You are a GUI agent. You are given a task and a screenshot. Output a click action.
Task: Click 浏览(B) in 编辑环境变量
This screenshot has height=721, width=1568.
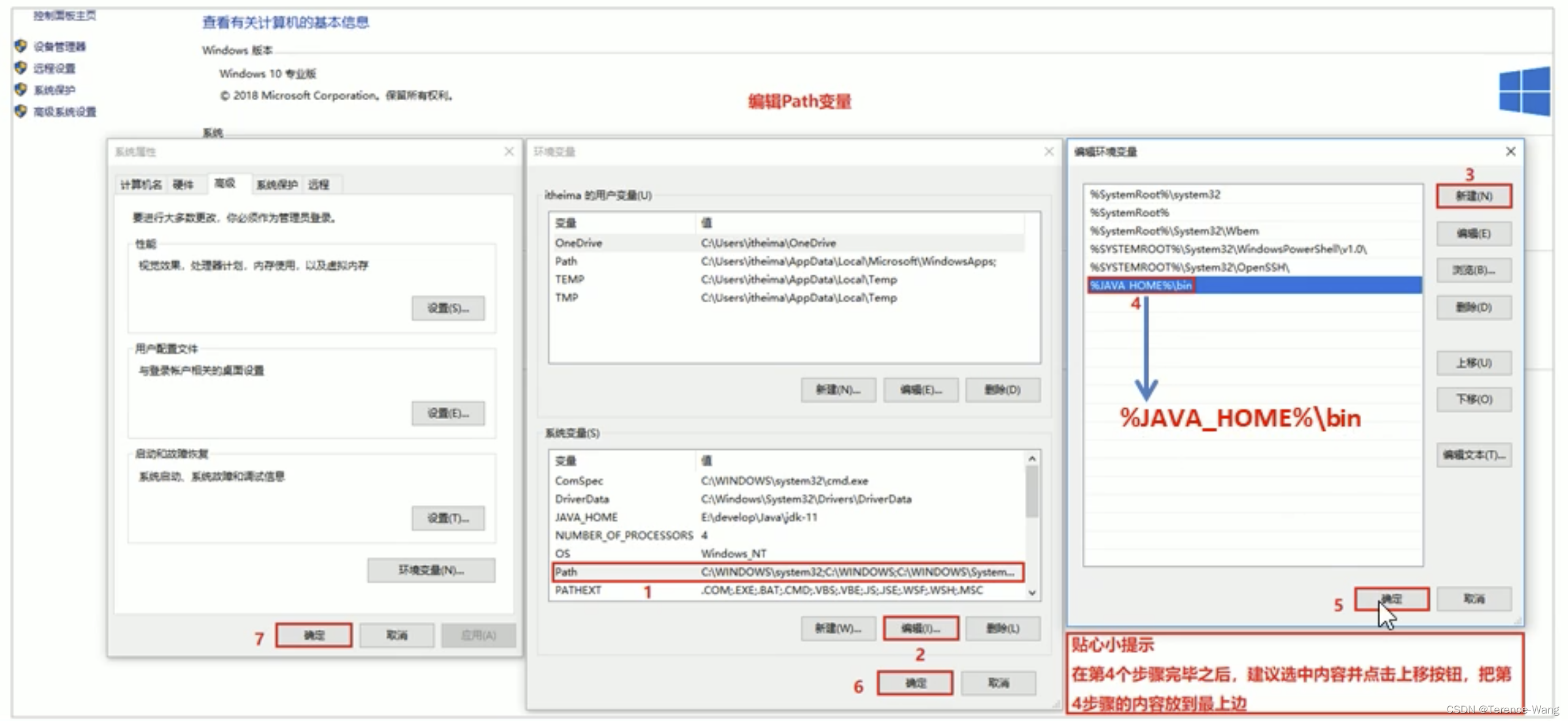(x=1474, y=270)
